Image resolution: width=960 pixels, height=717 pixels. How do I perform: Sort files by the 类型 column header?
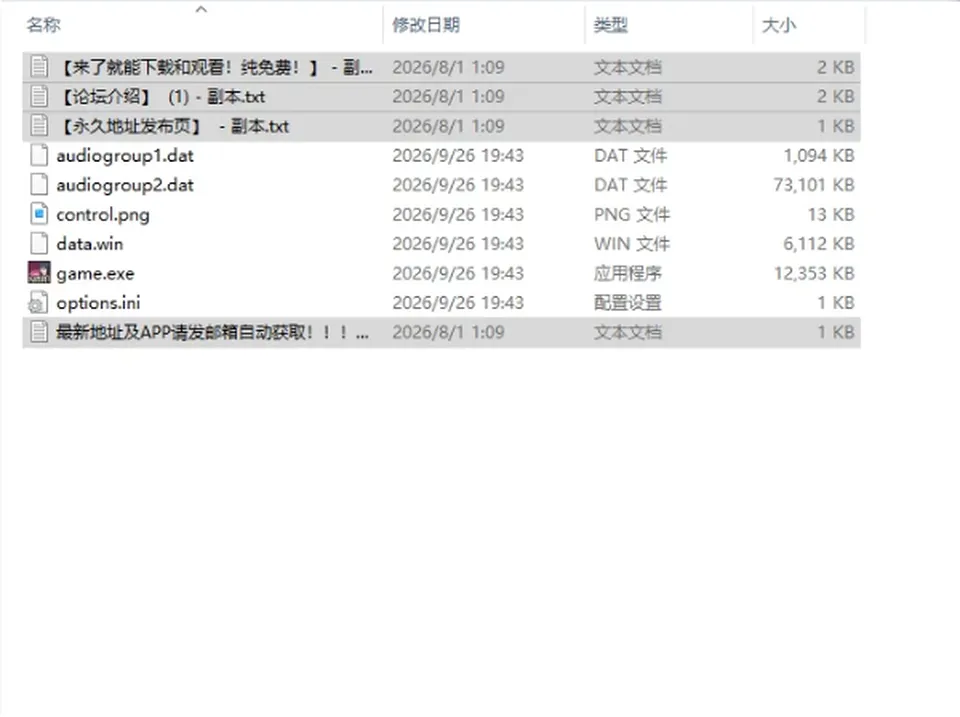click(610, 25)
